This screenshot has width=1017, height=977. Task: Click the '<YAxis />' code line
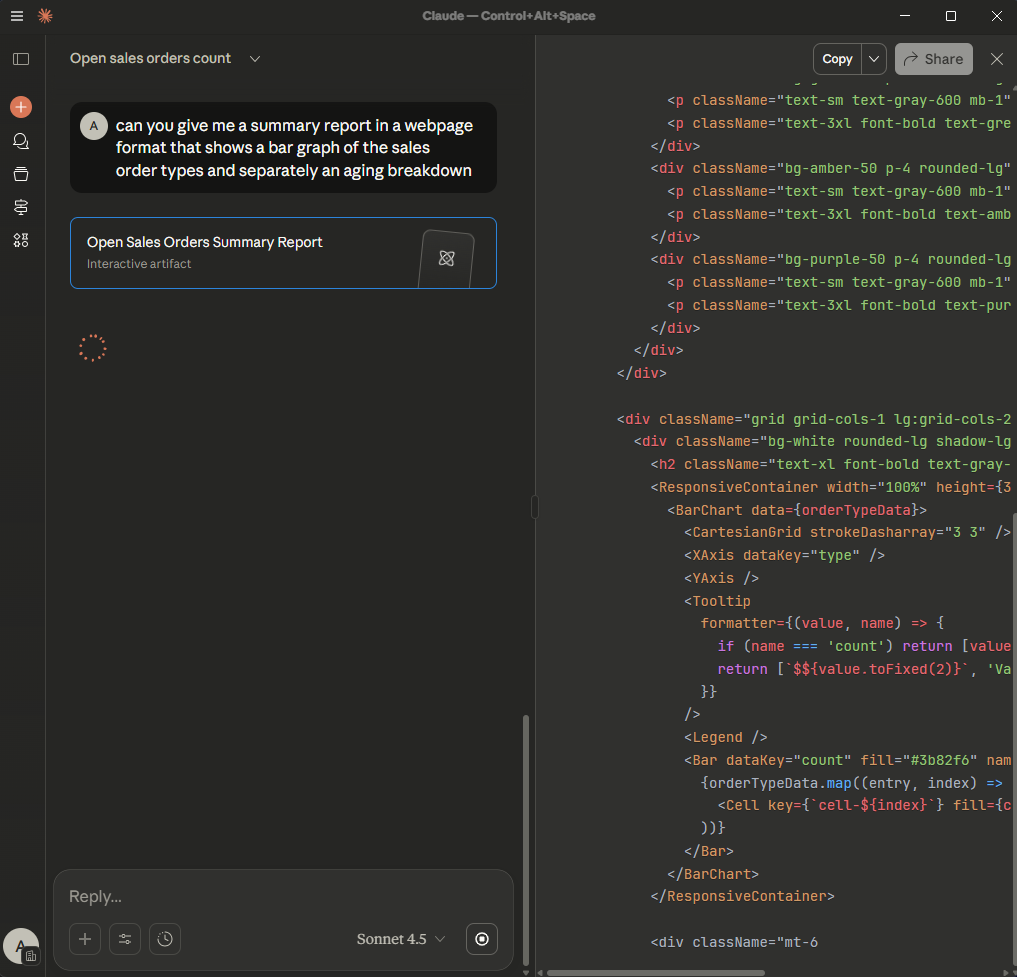721,578
